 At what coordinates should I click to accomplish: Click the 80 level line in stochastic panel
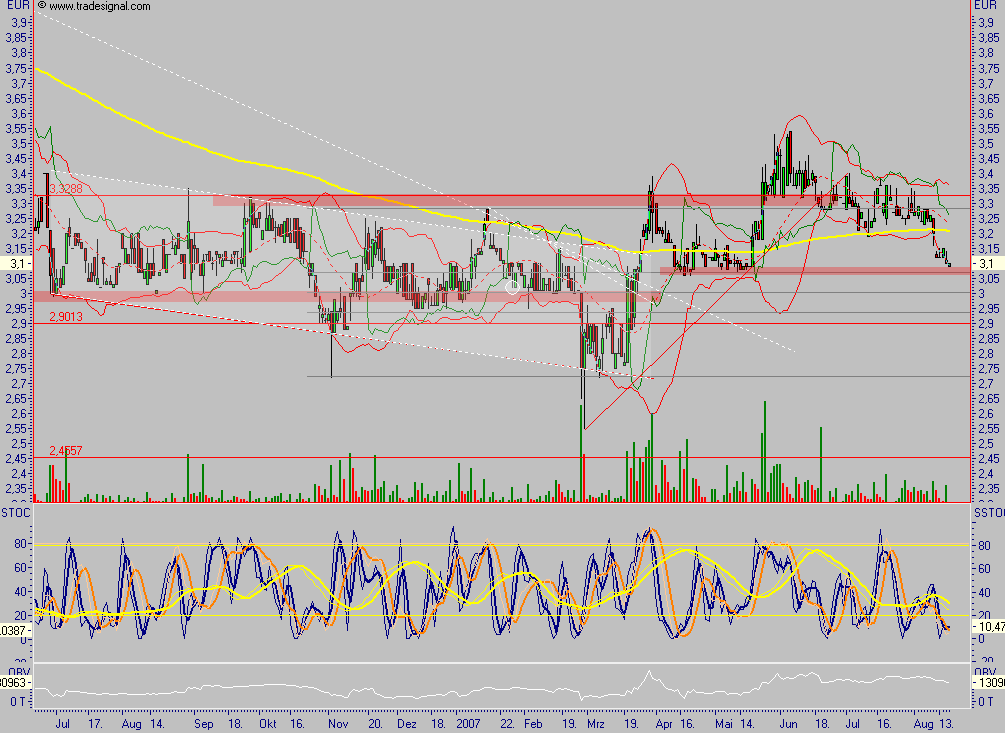click(500, 544)
